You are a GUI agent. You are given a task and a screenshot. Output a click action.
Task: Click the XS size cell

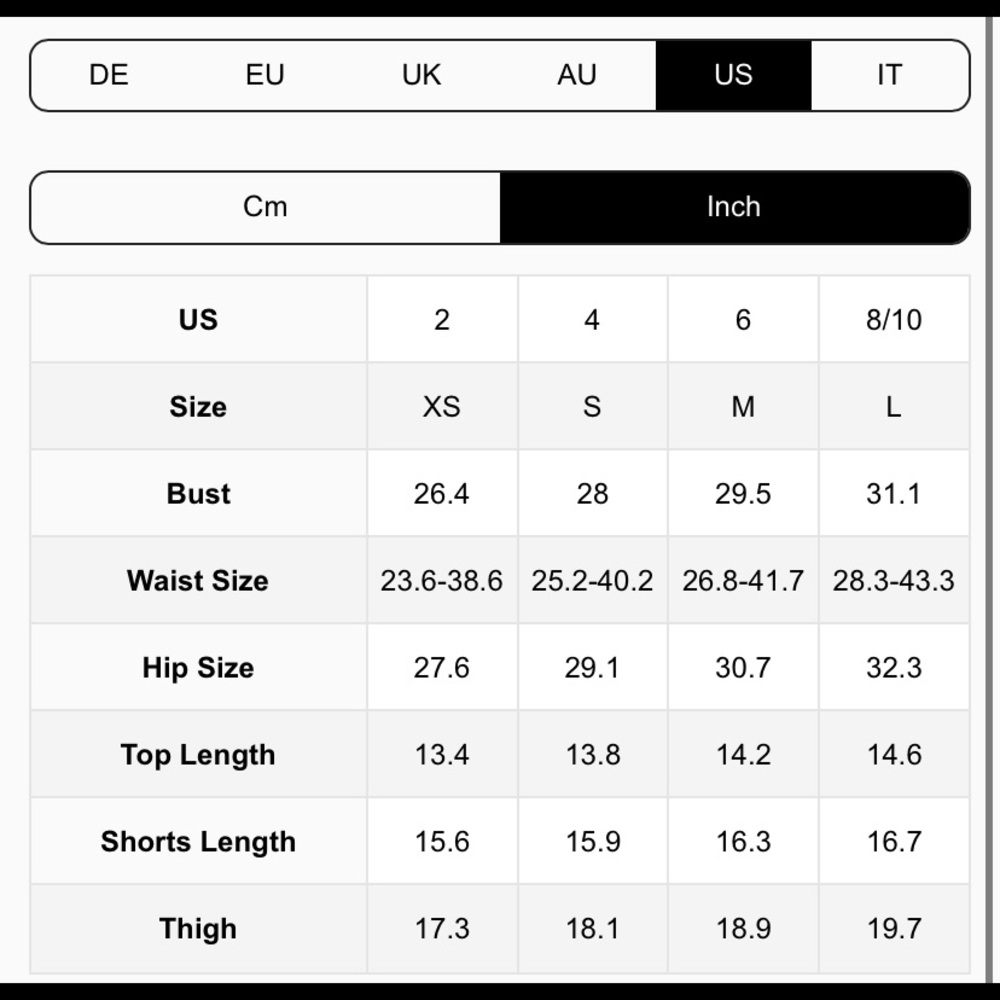click(x=442, y=406)
